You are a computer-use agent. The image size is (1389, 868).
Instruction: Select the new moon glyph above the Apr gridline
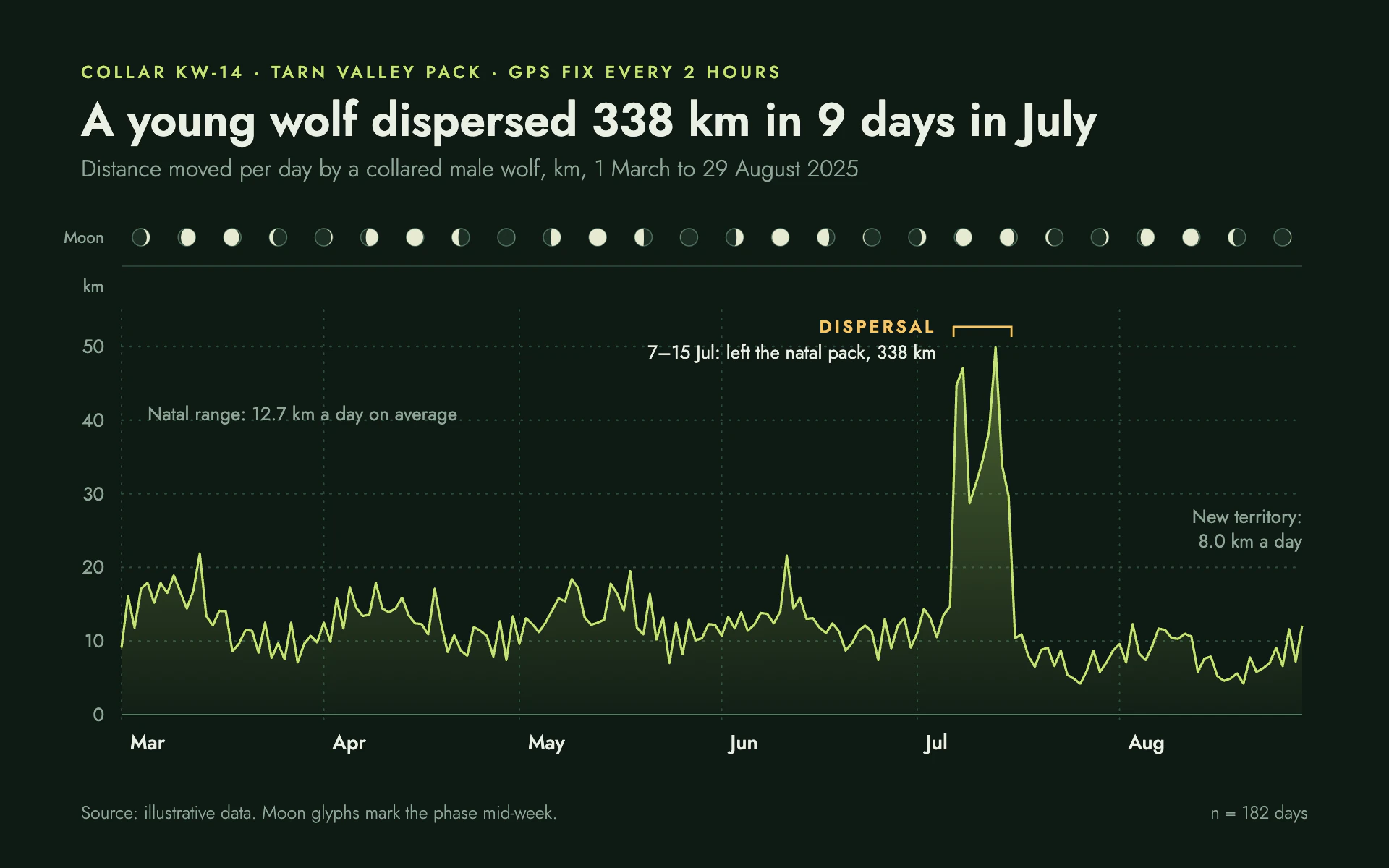(x=323, y=237)
